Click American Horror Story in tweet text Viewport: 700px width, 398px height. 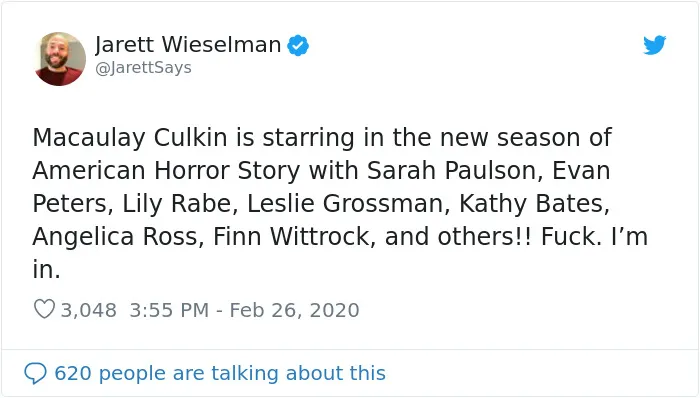(x=166, y=171)
